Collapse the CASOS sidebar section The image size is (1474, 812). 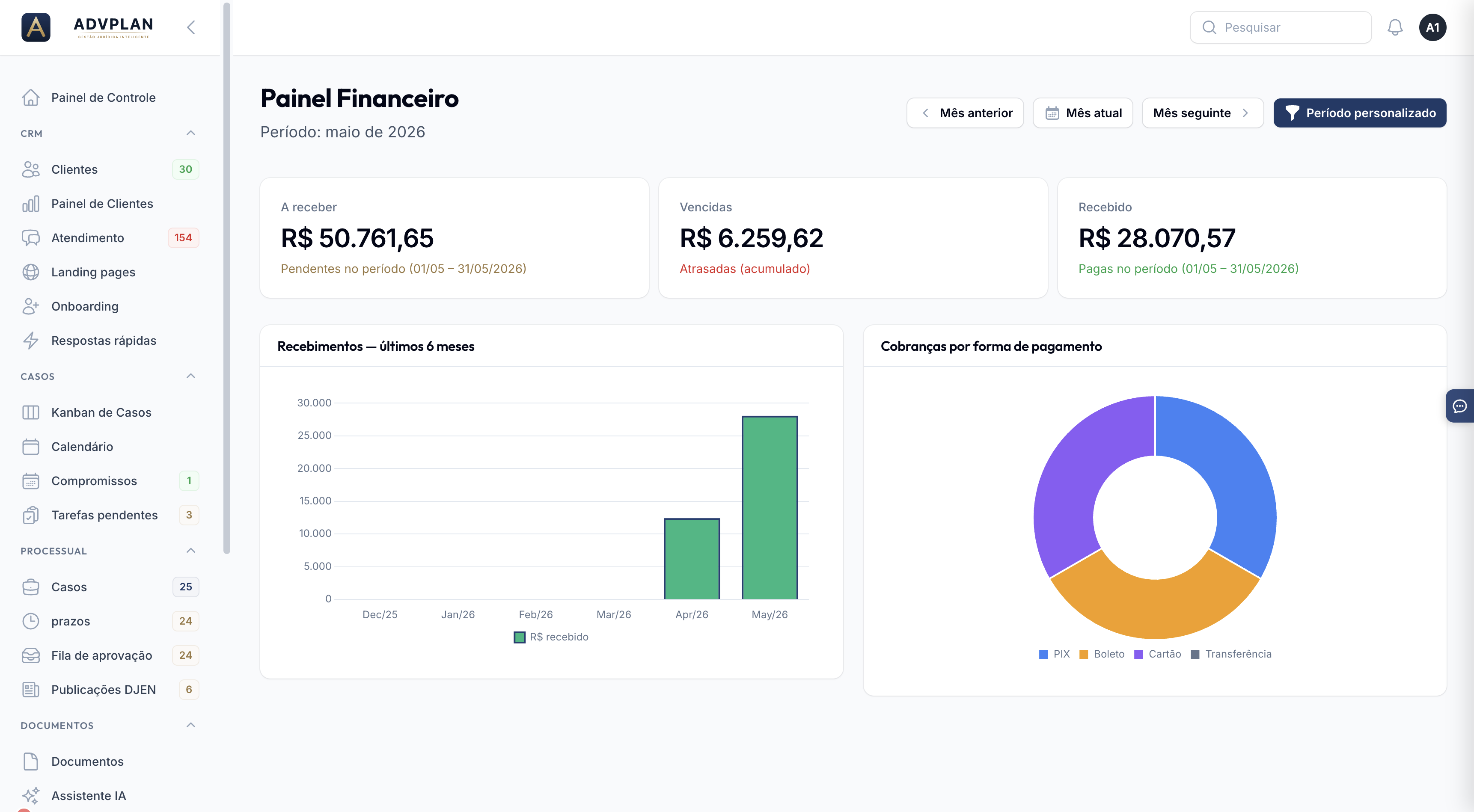point(191,376)
